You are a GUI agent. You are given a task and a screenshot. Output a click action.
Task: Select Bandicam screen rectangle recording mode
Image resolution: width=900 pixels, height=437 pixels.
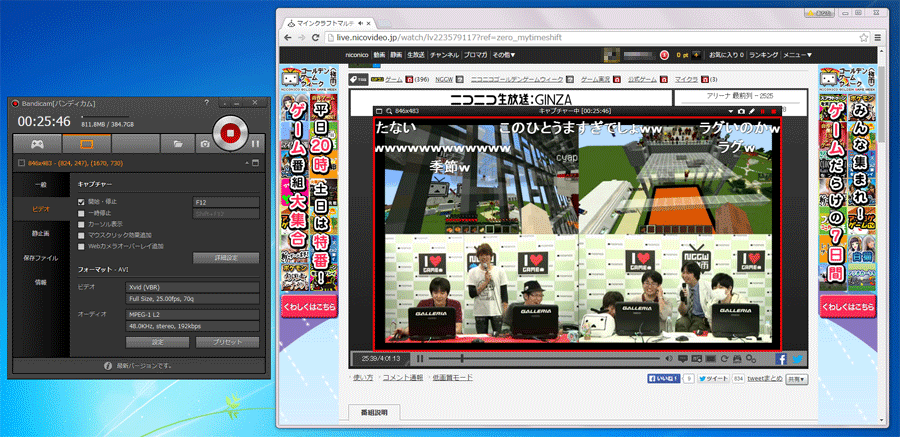pos(87,144)
